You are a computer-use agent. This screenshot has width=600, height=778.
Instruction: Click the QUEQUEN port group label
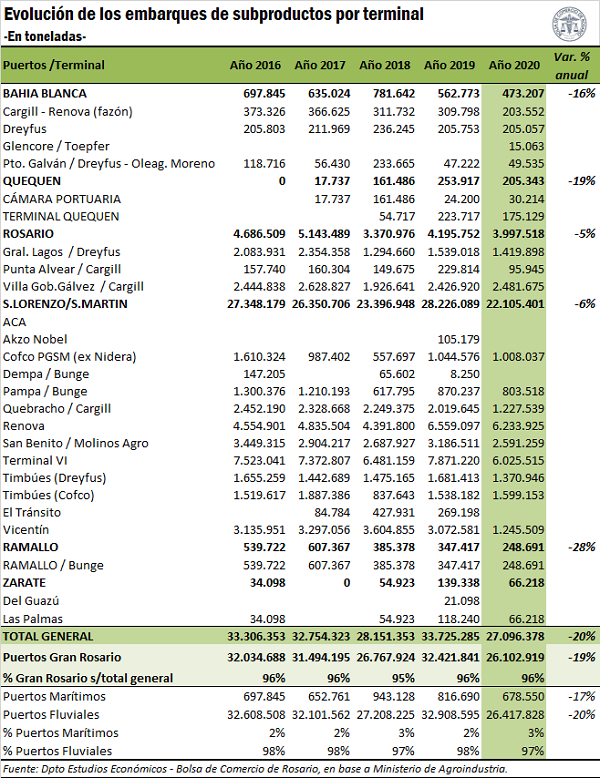tap(32, 181)
